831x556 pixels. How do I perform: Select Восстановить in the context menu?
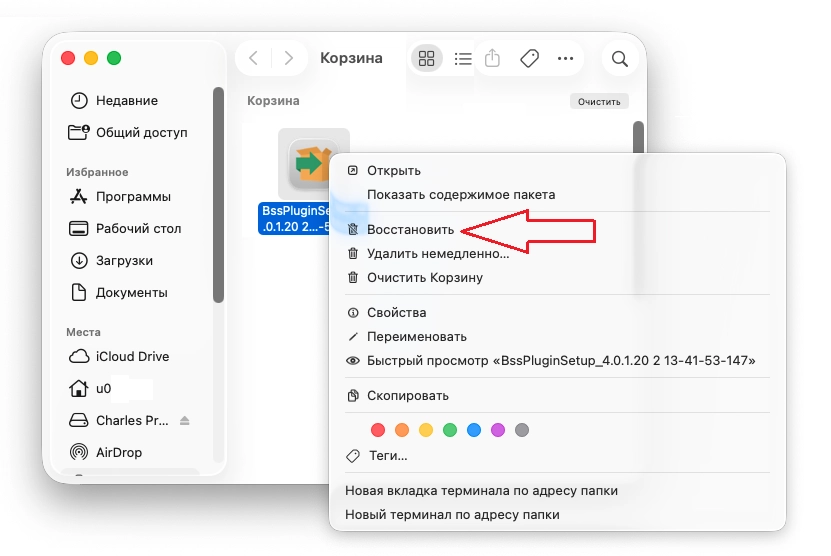click(410, 230)
